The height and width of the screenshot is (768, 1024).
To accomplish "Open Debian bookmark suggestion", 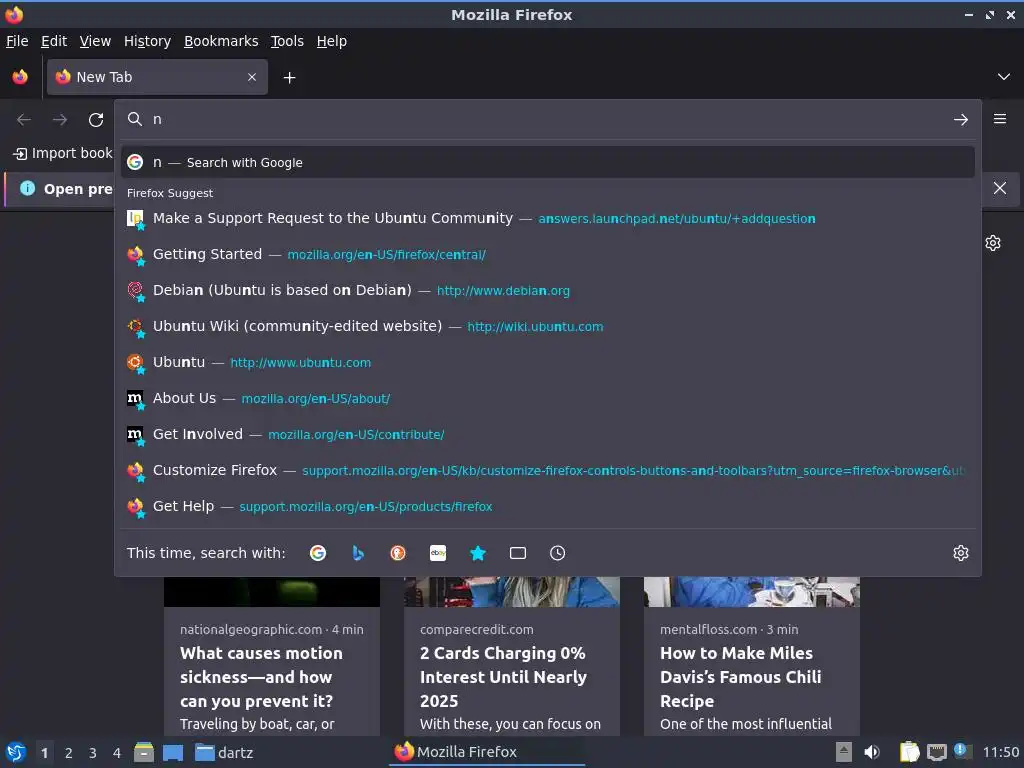I will 547,290.
